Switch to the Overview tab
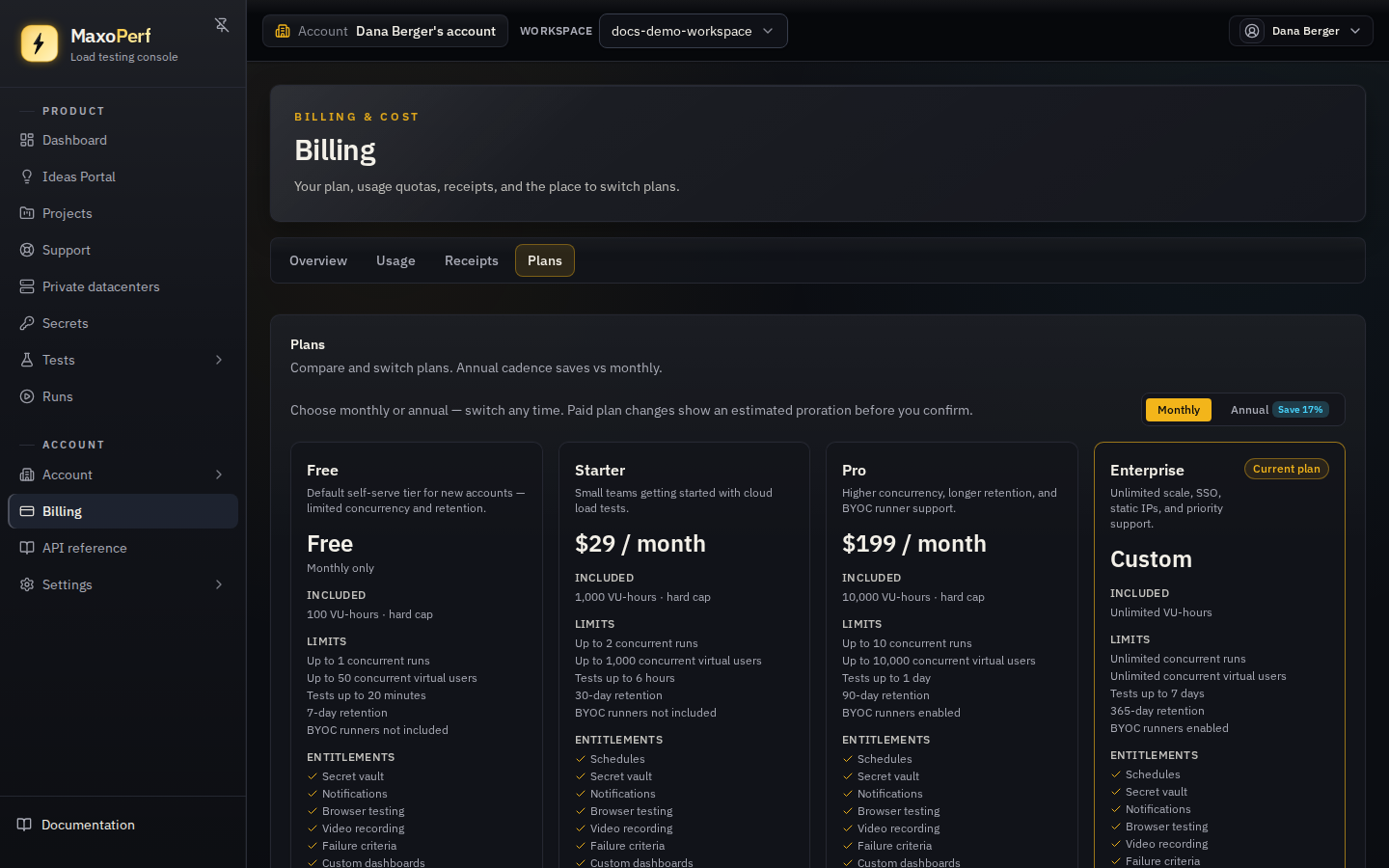Image resolution: width=1389 pixels, height=868 pixels. click(318, 260)
